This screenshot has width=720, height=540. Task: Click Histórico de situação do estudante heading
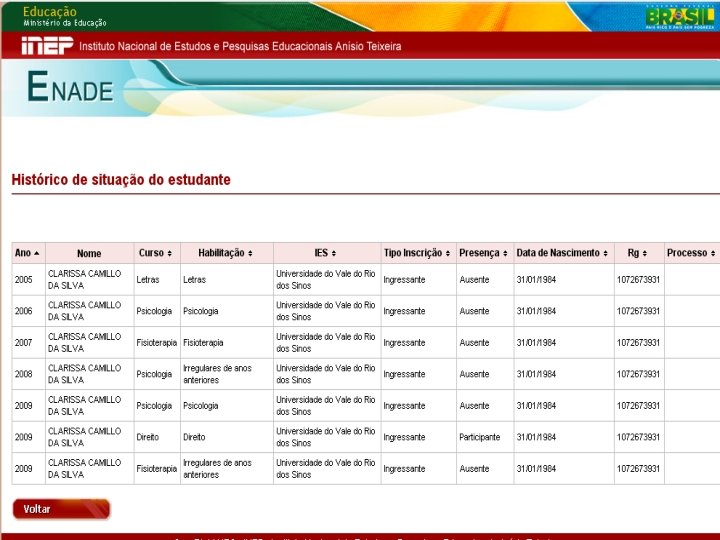[121, 180]
